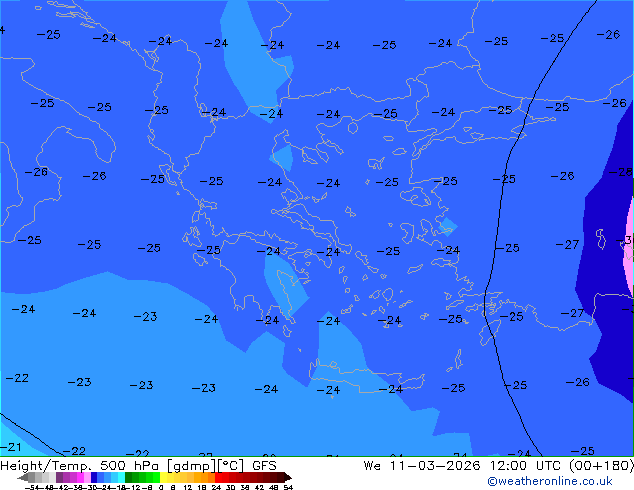634x490 pixels.
Task: Select the cyan legend swatch
Action: pos(121,477)
